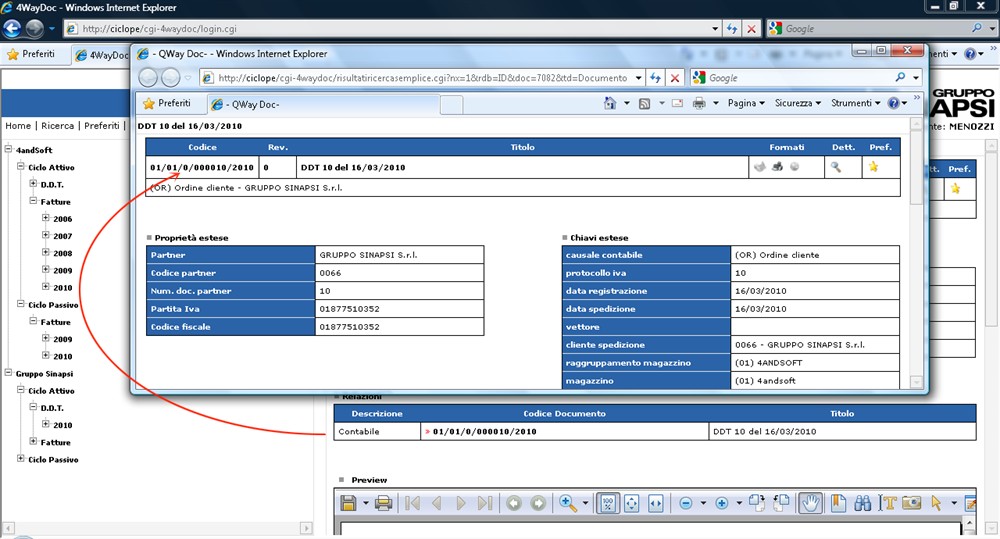Open the first format icon for DDT 10

(760, 166)
